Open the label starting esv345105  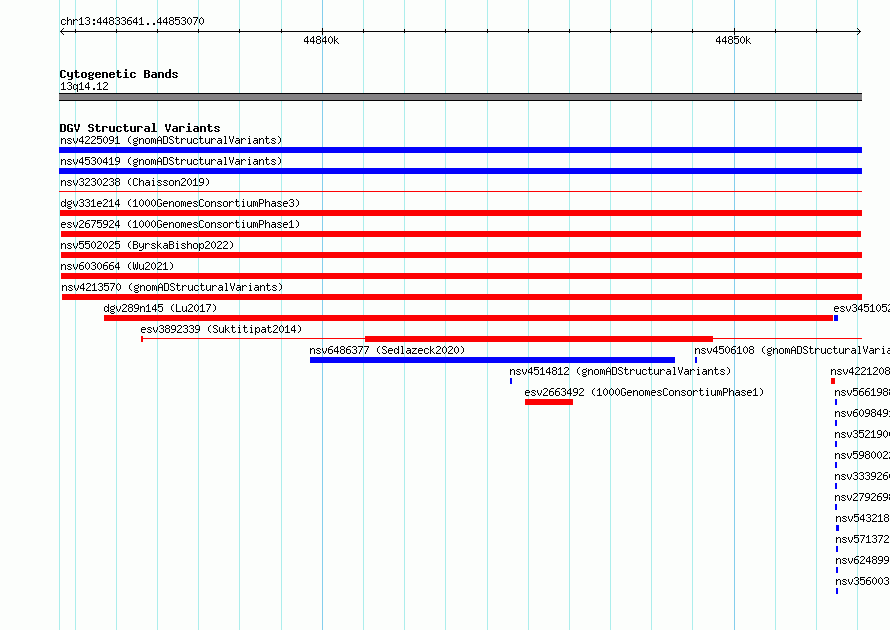(x=862, y=308)
